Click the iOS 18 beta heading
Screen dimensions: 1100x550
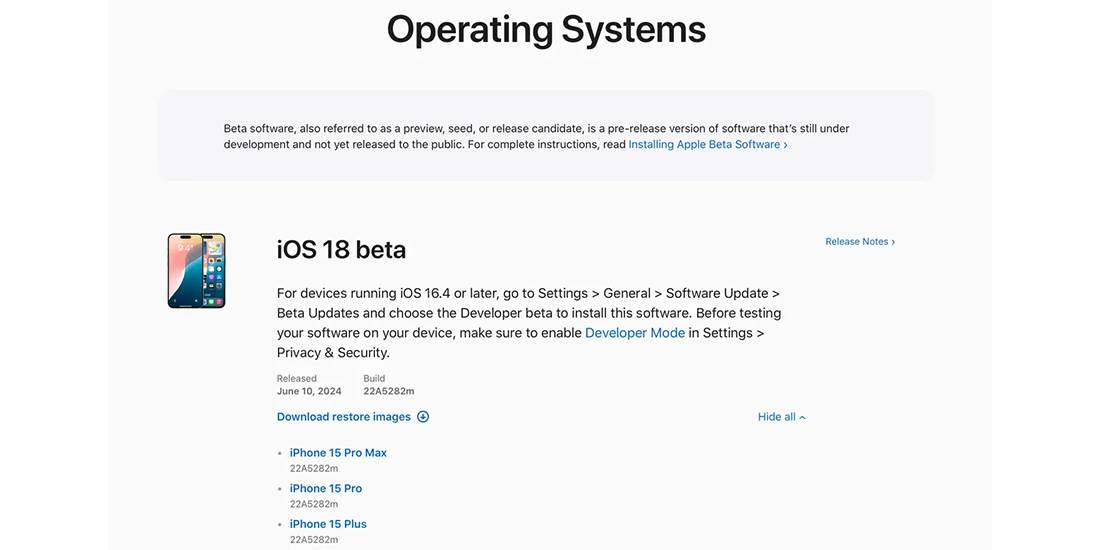[x=342, y=250]
